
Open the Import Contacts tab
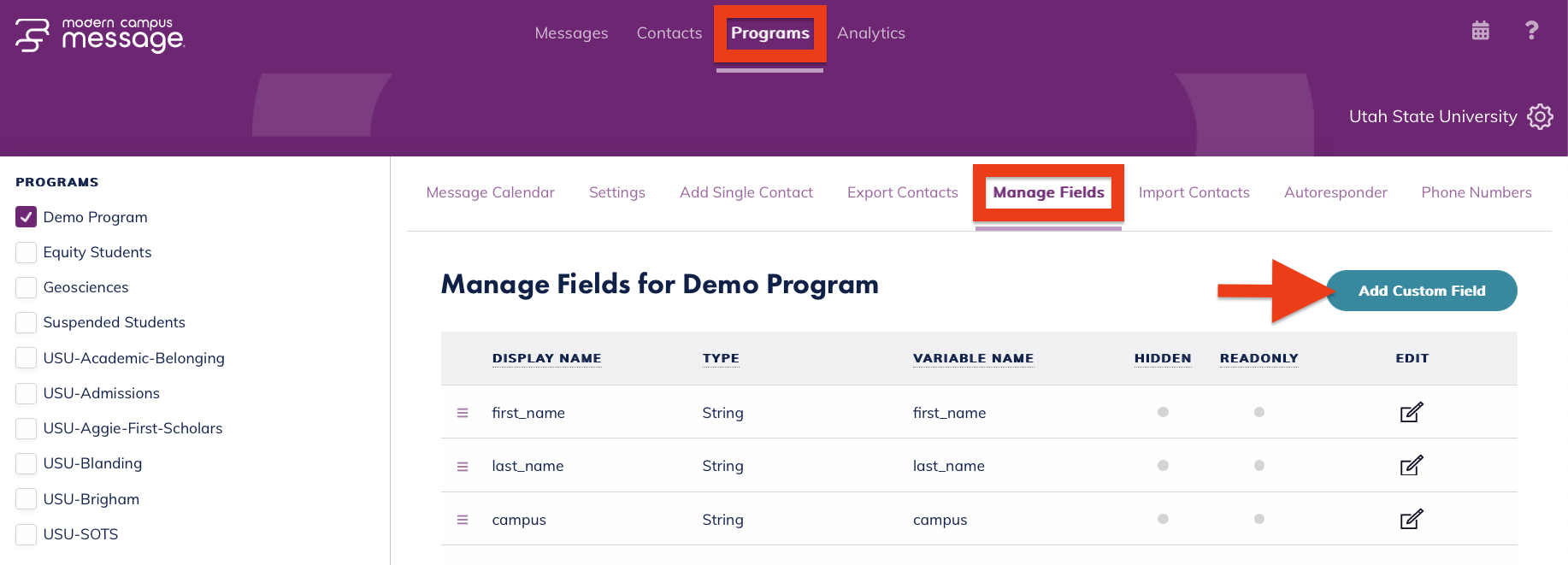click(1194, 192)
